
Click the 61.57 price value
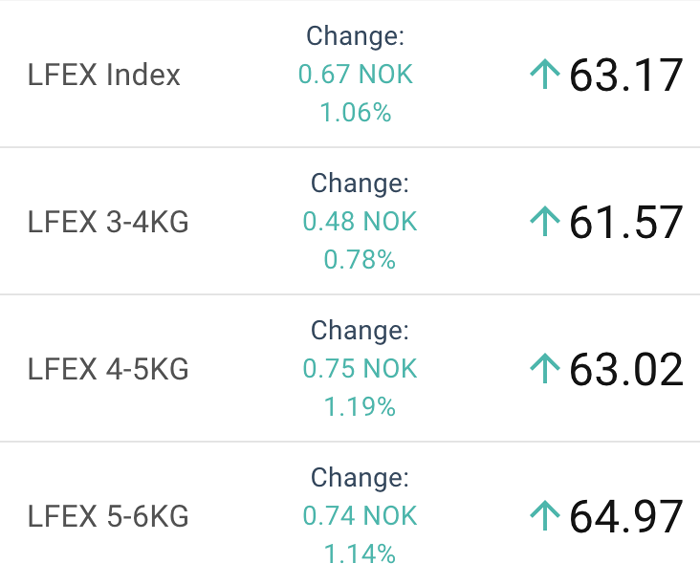[x=626, y=222]
